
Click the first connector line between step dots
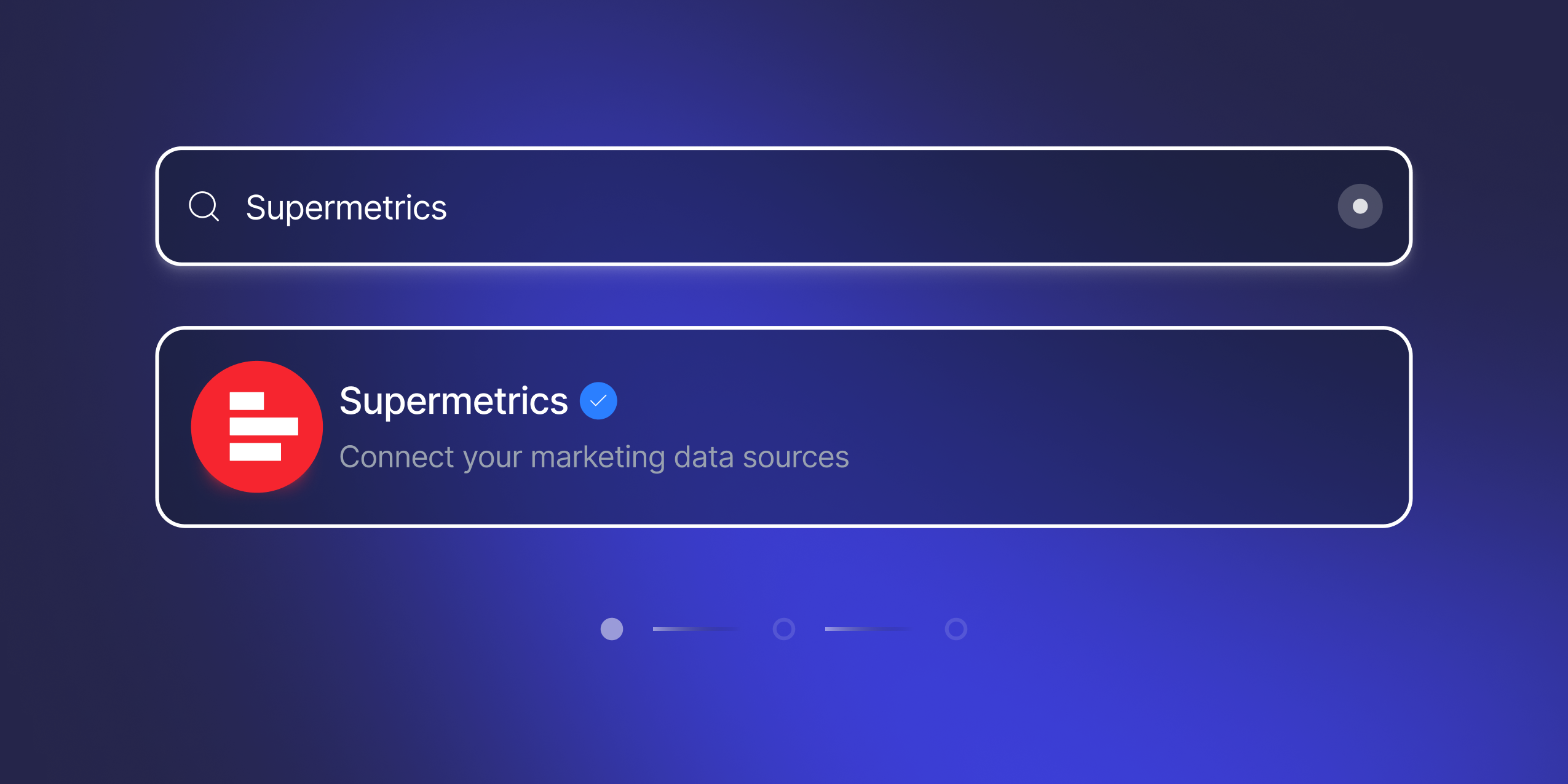(695, 629)
